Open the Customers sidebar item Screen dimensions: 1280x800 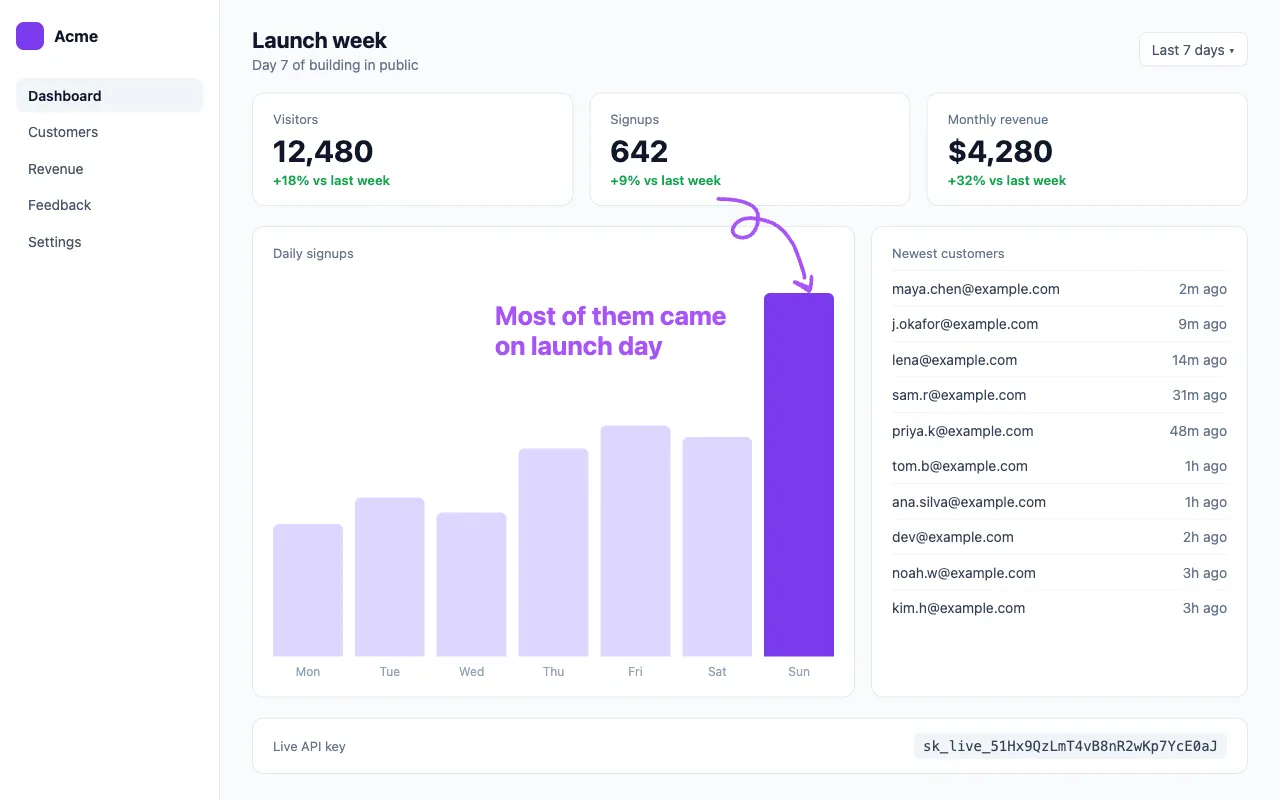[x=109, y=132]
